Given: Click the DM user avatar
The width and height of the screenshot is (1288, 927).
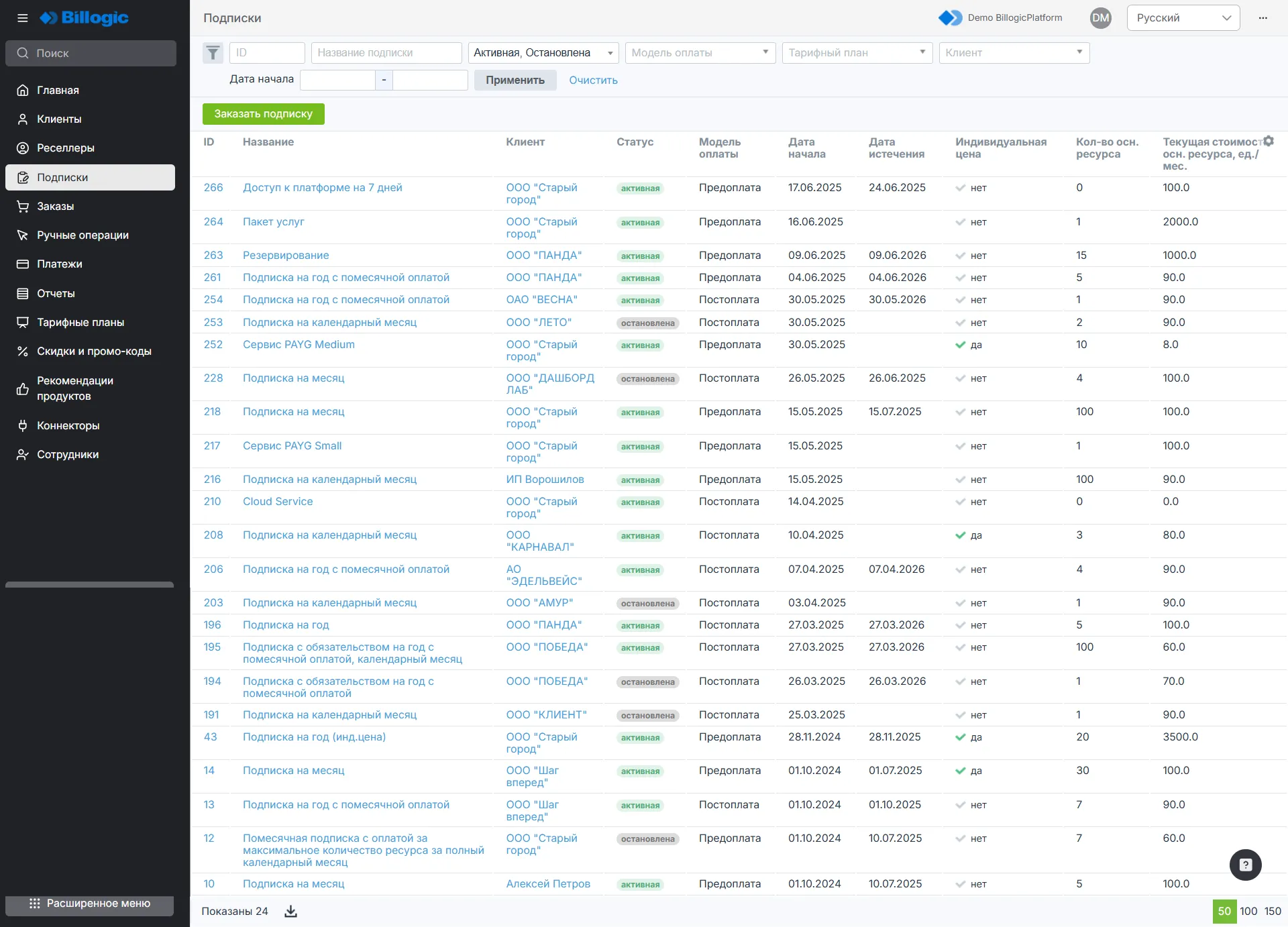Looking at the screenshot, I should coord(1100,18).
